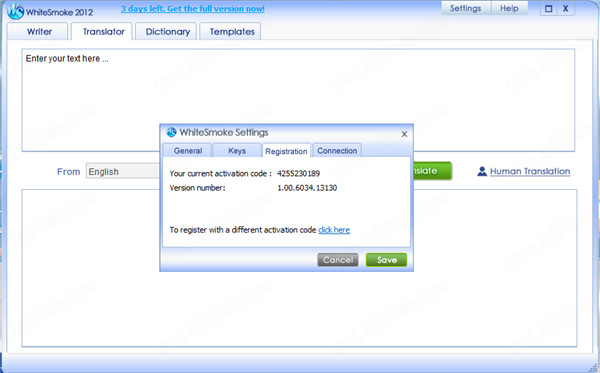
Task: Switch to the Translator tab
Action: [x=103, y=32]
